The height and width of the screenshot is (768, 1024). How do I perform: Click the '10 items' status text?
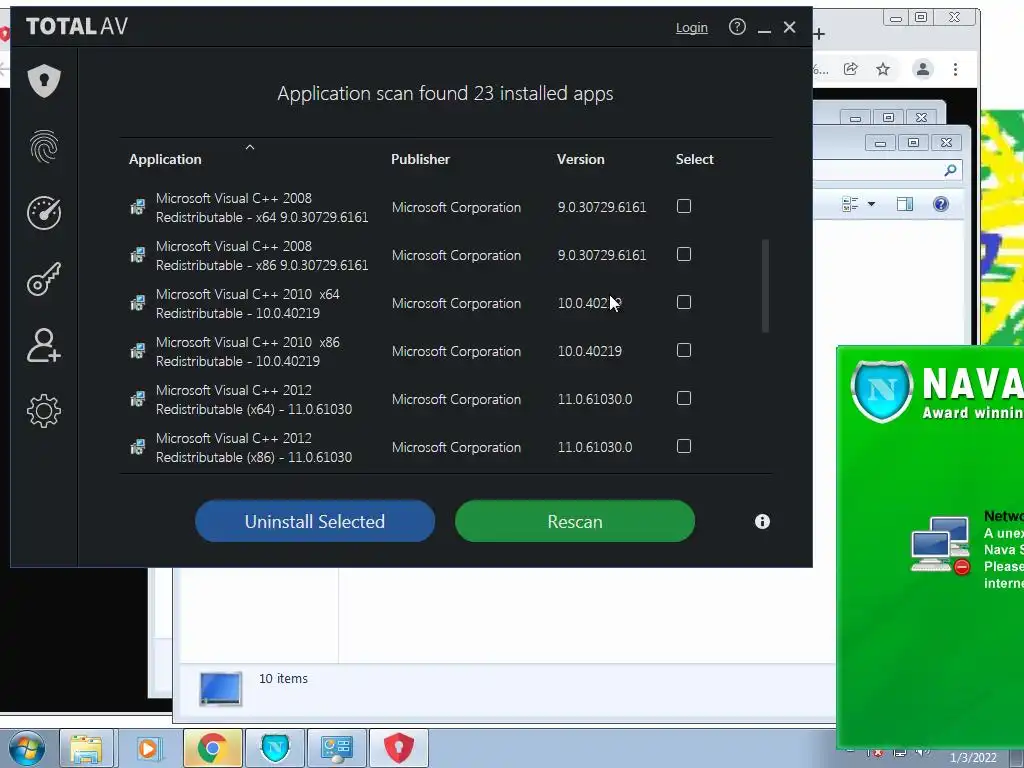tap(283, 679)
